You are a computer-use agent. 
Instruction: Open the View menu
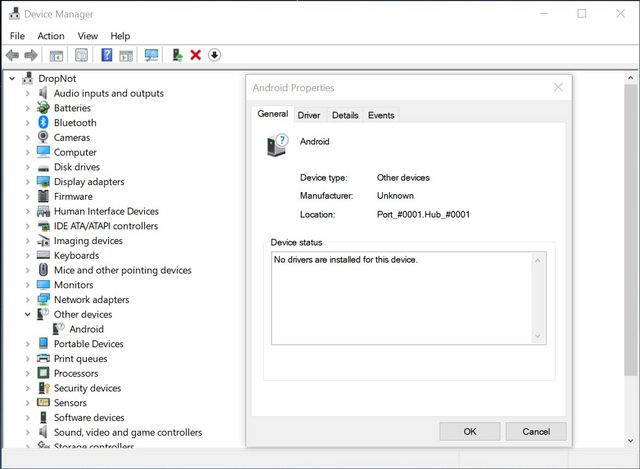(x=87, y=36)
